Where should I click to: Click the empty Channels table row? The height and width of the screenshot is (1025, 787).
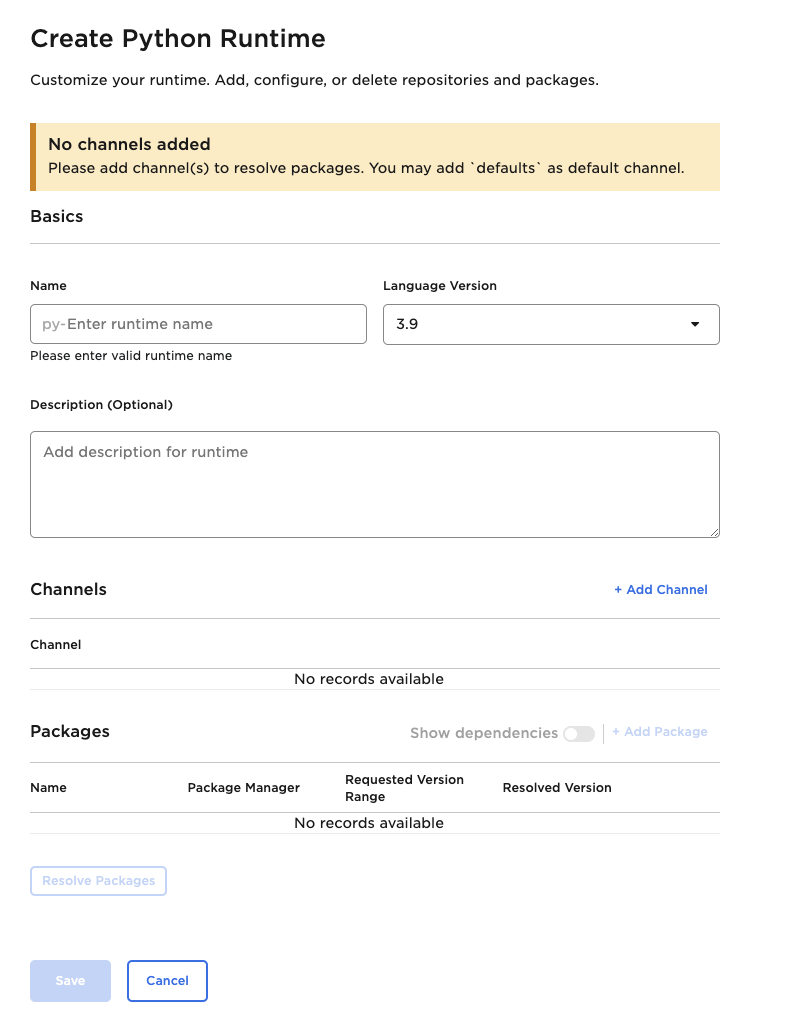click(369, 679)
